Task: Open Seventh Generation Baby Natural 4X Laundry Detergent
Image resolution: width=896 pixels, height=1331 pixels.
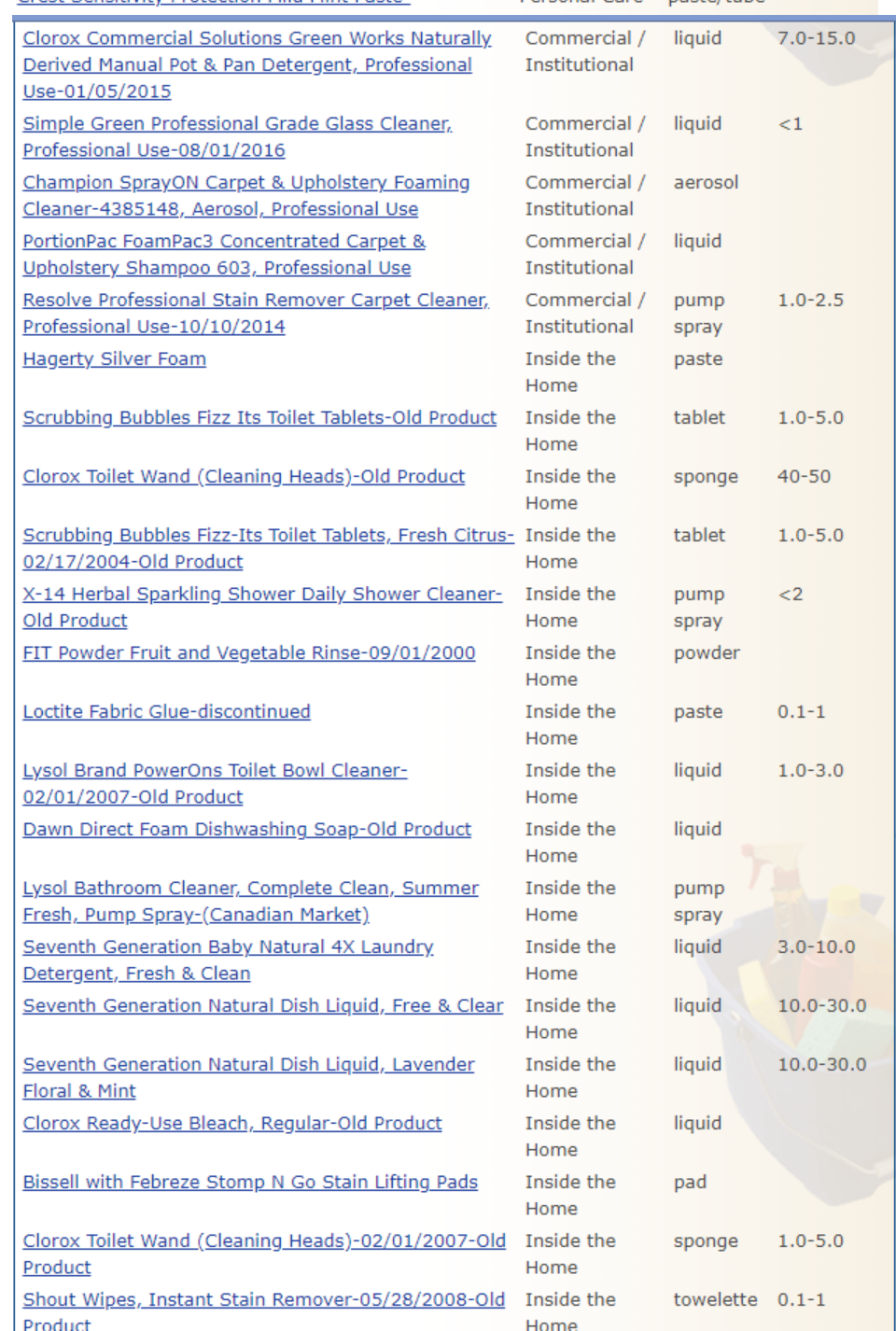Action: pos(228,947)
